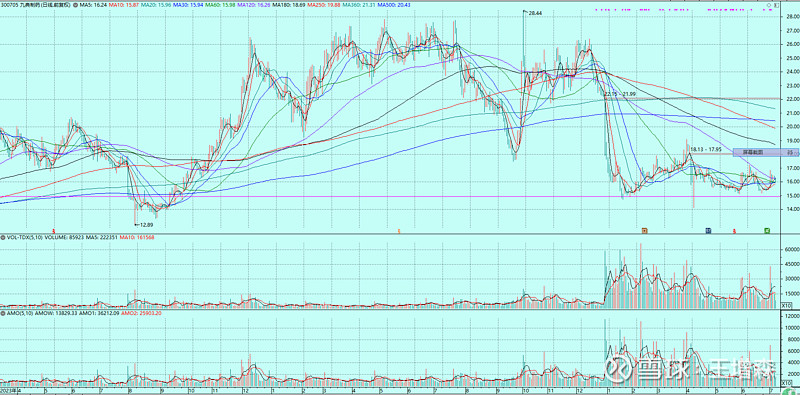Select the MA60: 15.98 label
Image resolution: width=800 pixels, height=395 pixels.
(x=221, y=5)
